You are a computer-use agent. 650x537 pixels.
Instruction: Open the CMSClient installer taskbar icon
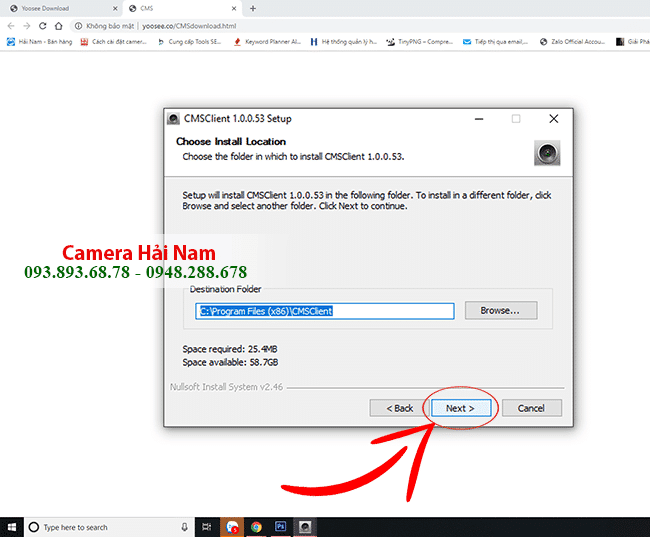coord(305,527)
